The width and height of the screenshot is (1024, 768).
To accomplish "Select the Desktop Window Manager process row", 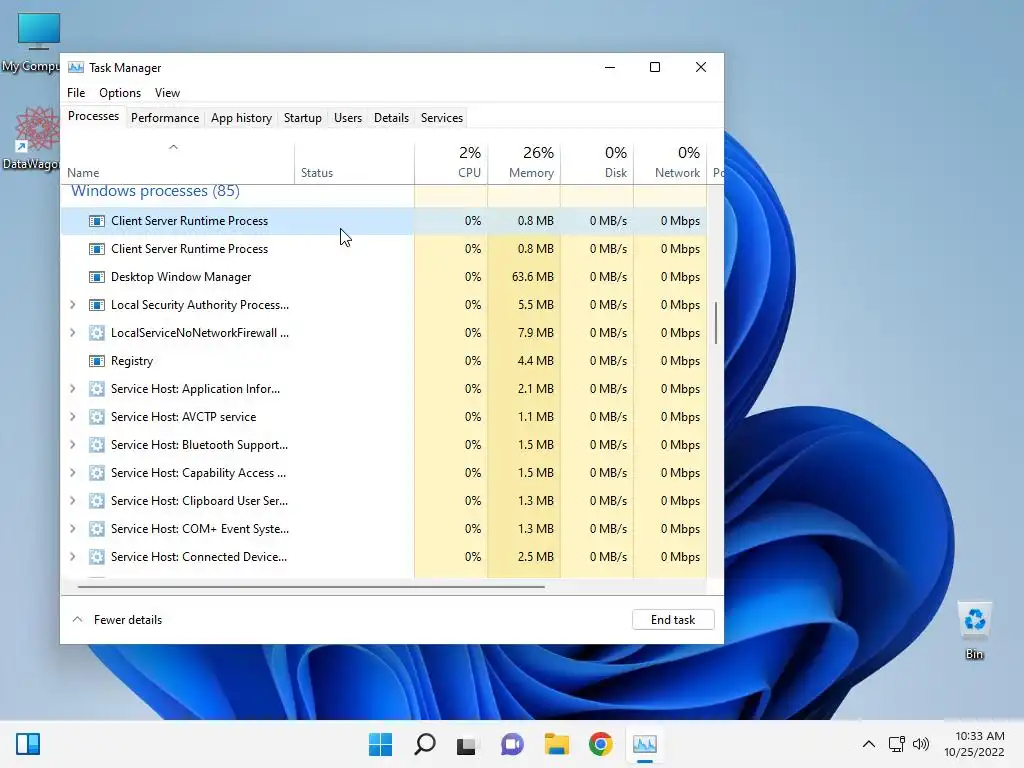I will pyautogui.click(x=384, y=277).
